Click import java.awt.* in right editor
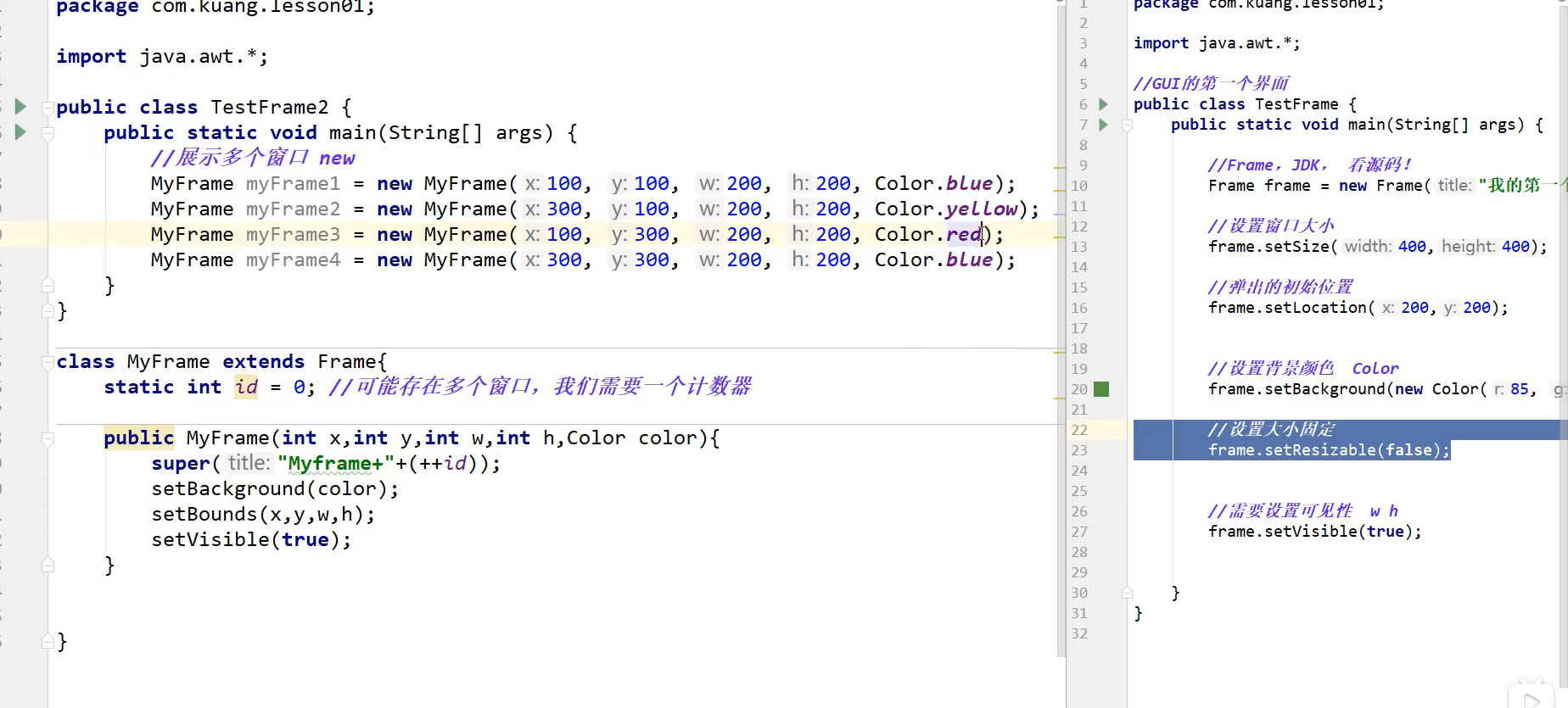 [1216, 43]
